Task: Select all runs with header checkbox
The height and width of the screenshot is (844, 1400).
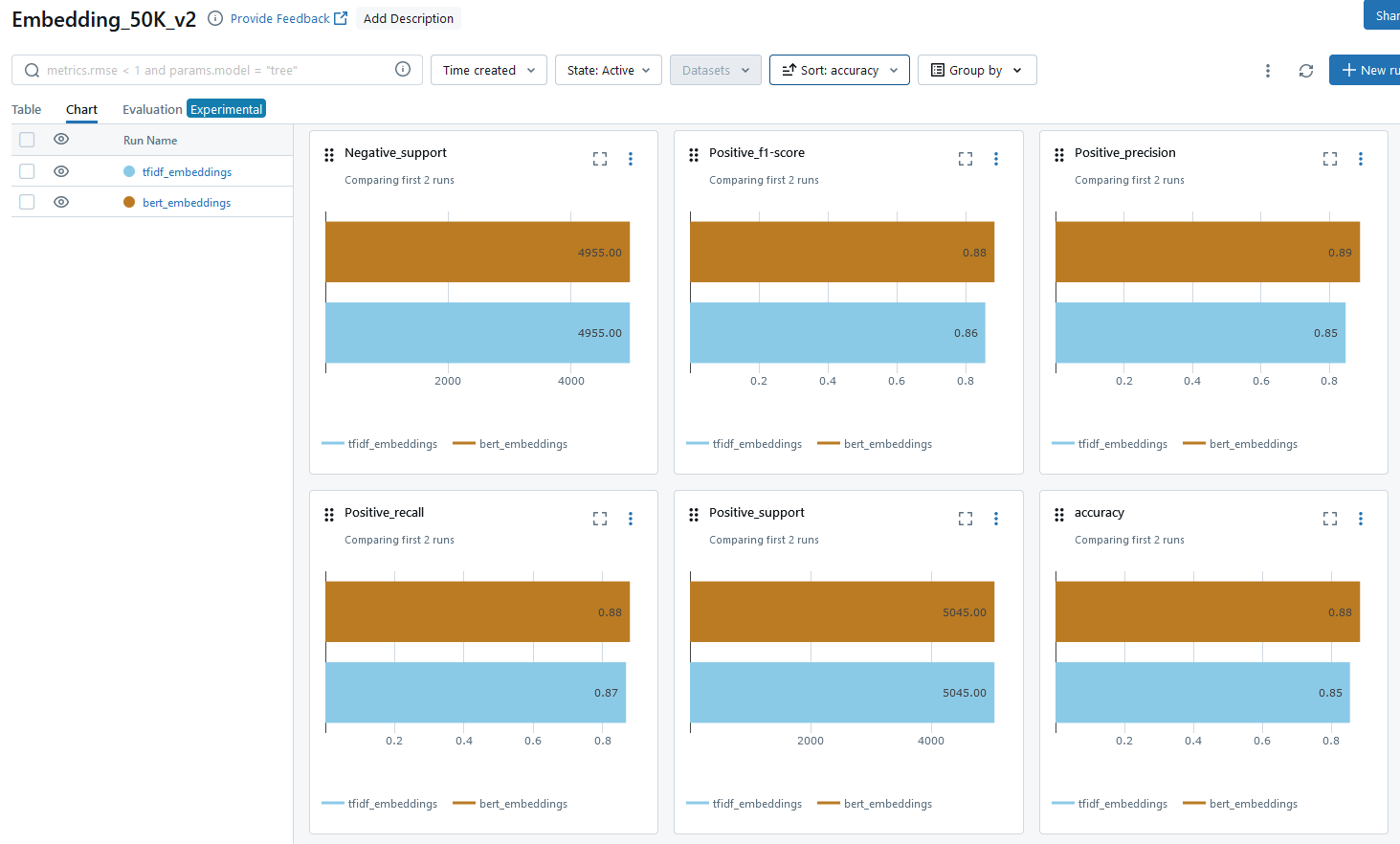Action: coord(27,140)
